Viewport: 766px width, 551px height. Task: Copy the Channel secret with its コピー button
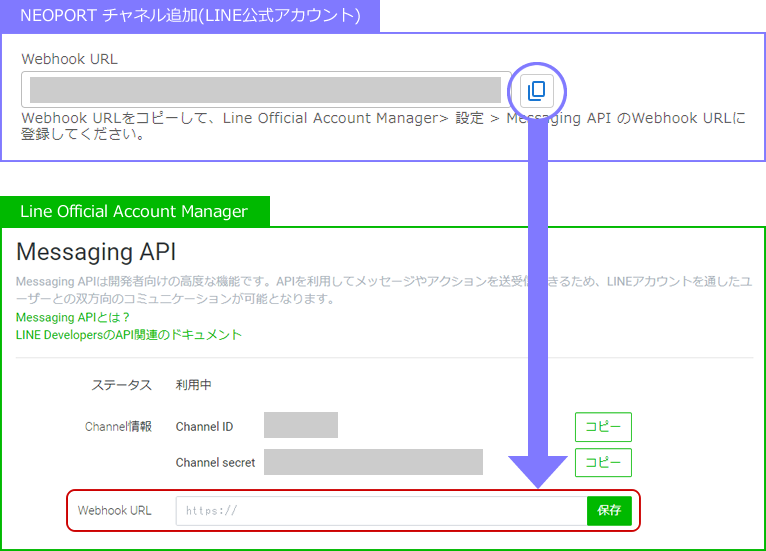point(603,462)
